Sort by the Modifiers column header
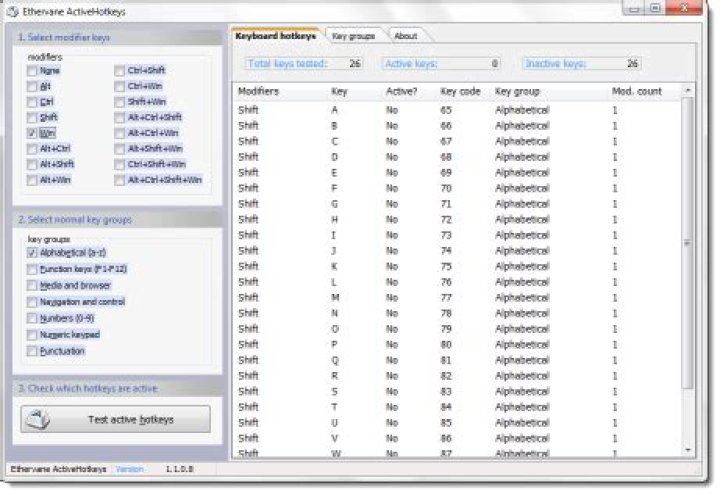 (x=258, y=91)
